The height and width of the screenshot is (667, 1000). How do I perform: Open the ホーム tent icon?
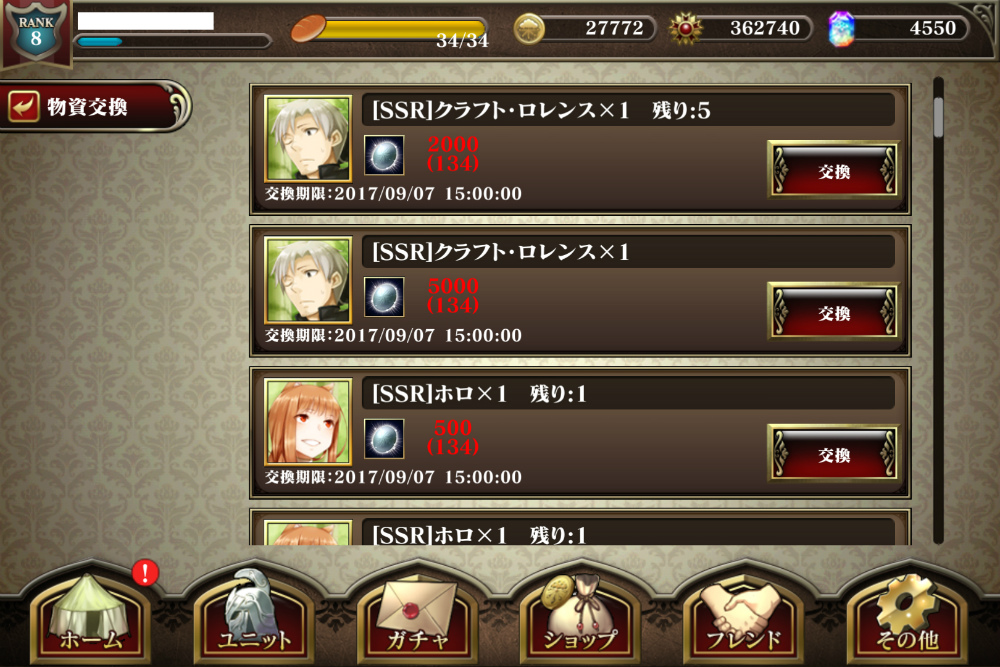89,615
